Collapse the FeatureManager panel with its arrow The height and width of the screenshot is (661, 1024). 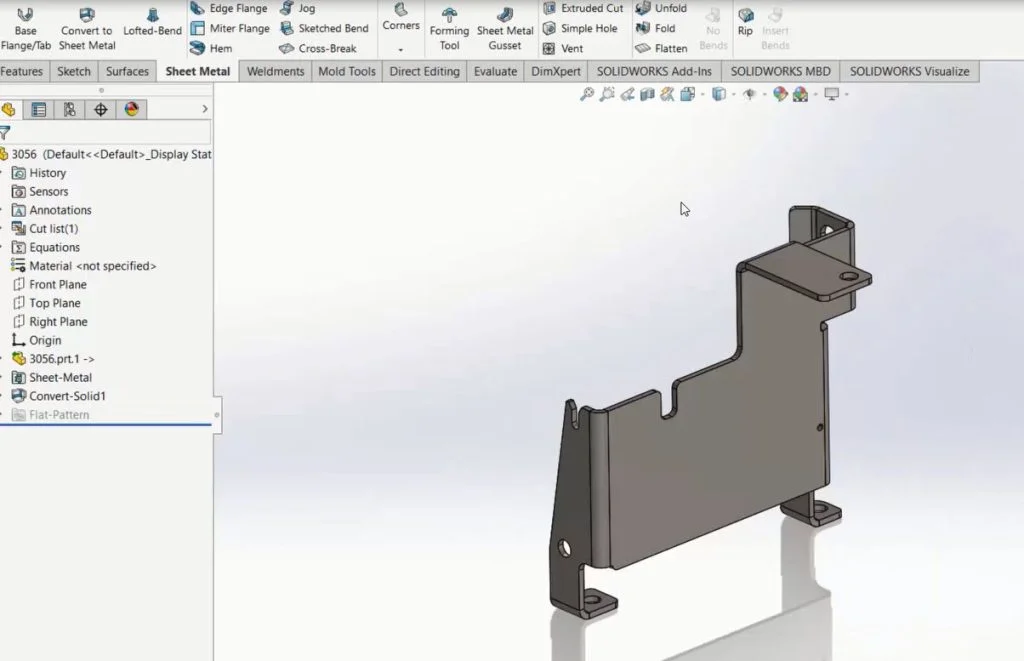click(206, 109)
